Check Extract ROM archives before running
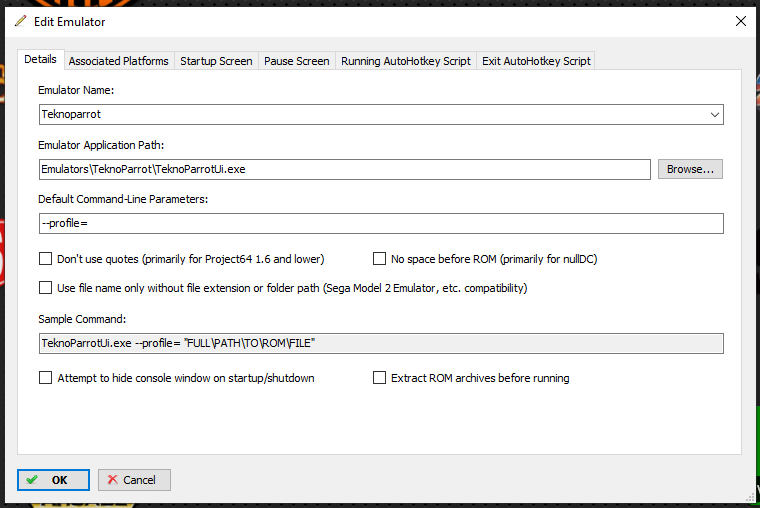Image resolution: width=760 pixels, height=508 pixels. point(380,378)
